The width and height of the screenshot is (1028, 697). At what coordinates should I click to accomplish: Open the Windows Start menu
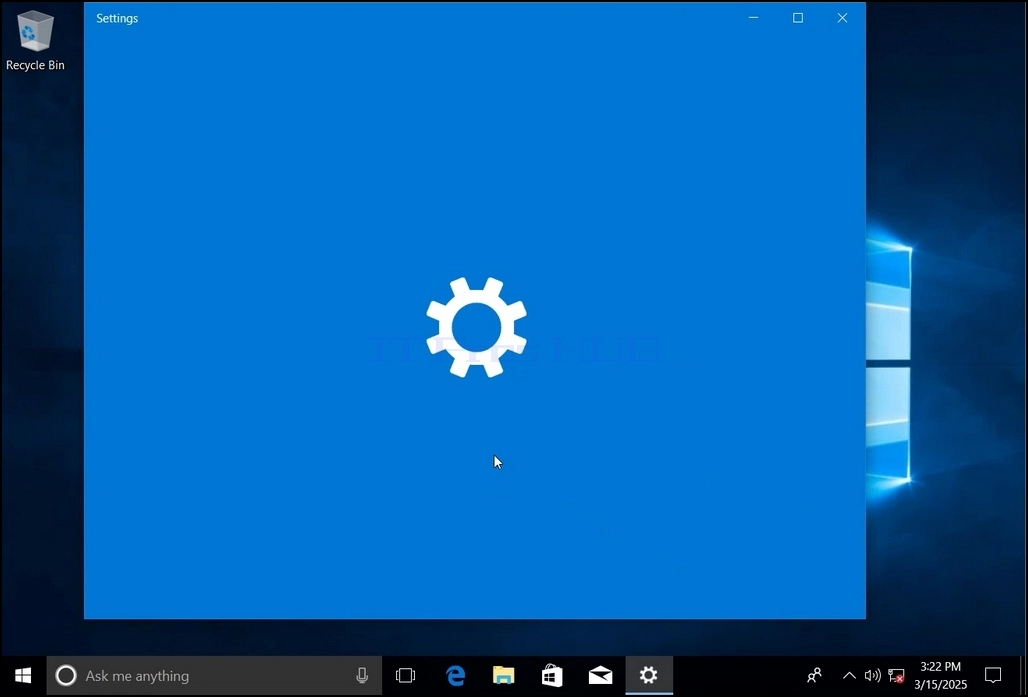pos(23,675)
